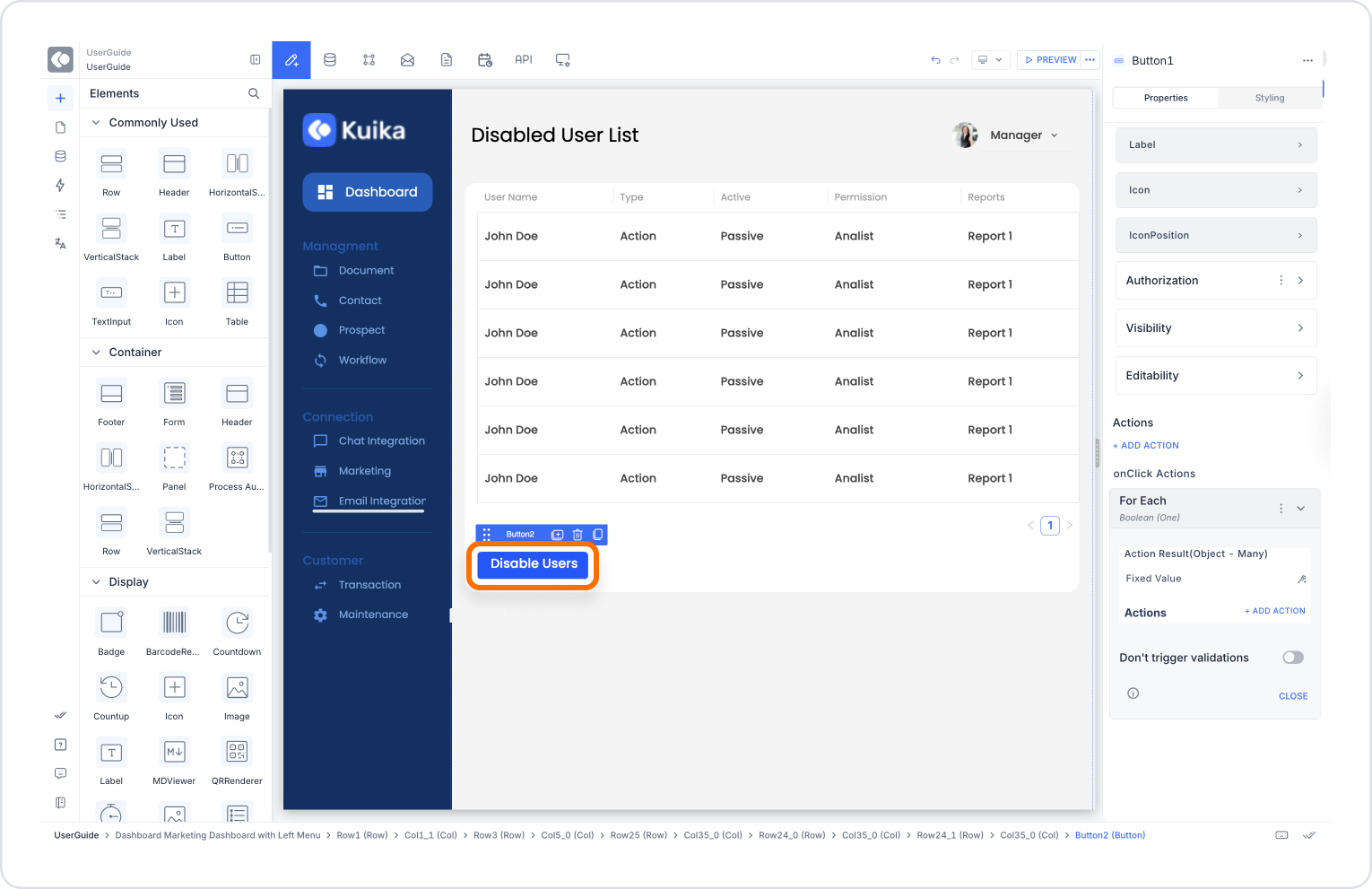Expand the IconPosition property
The width and height of the screenshot is (1372, 889).
click(x=1216, y=235)
